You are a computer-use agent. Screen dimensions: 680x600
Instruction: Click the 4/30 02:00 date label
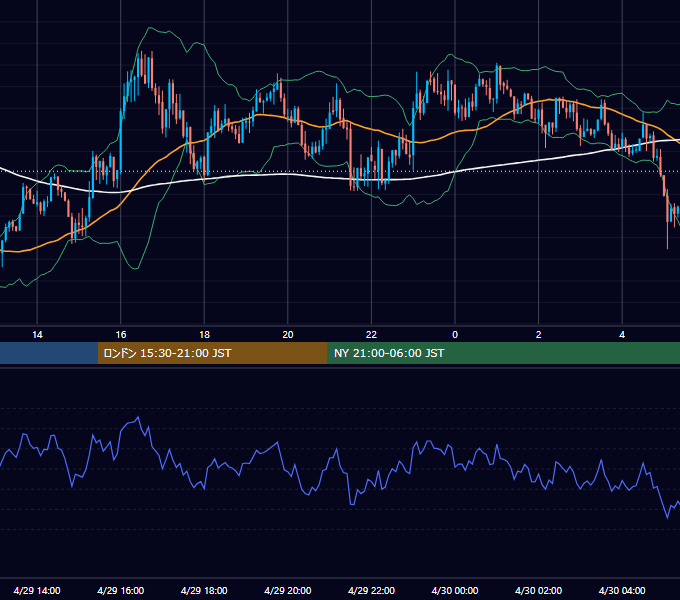538,590
